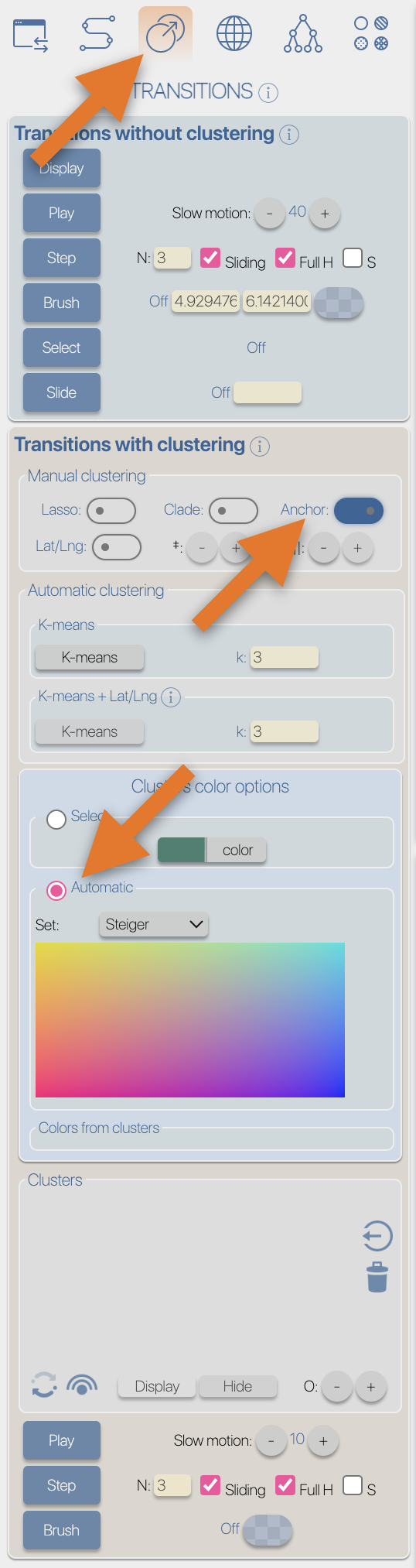This screenshot has width=416, height=1568.
Task: Open the globe map panel icon
Action: click(x=234, y=34)
